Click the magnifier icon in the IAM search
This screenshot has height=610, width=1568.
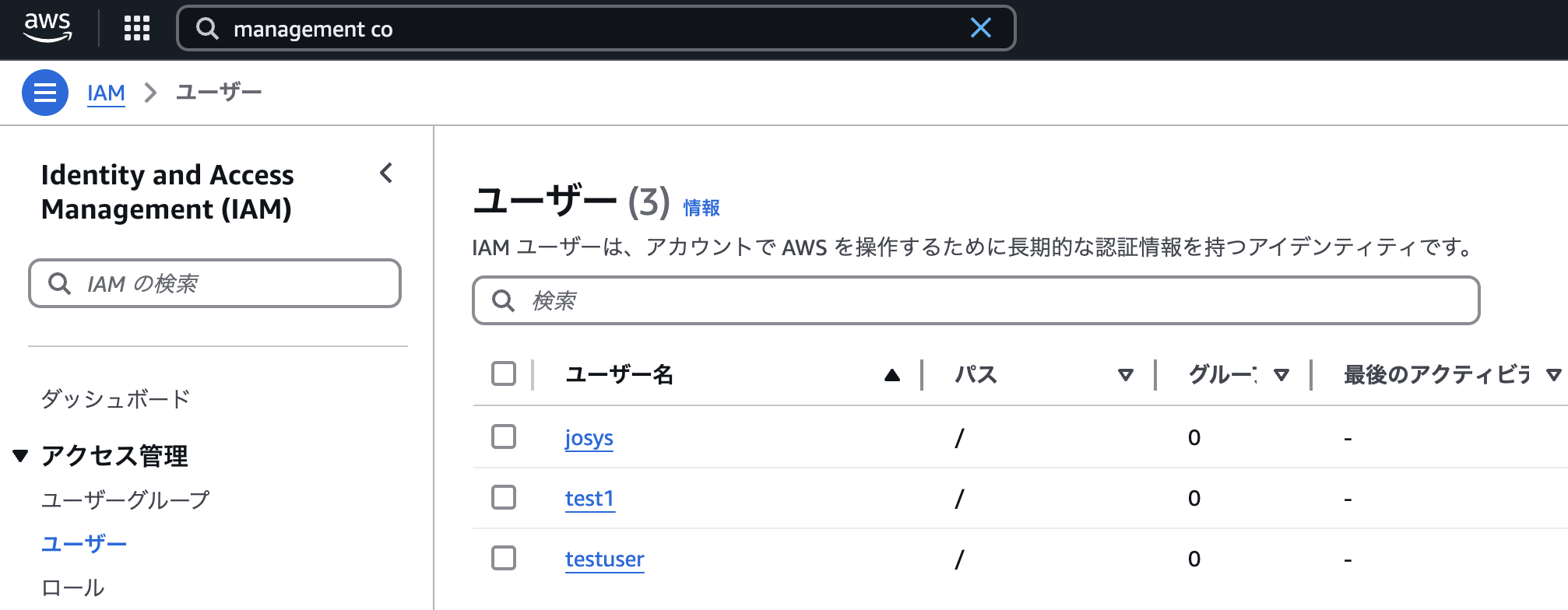point(60,283)
